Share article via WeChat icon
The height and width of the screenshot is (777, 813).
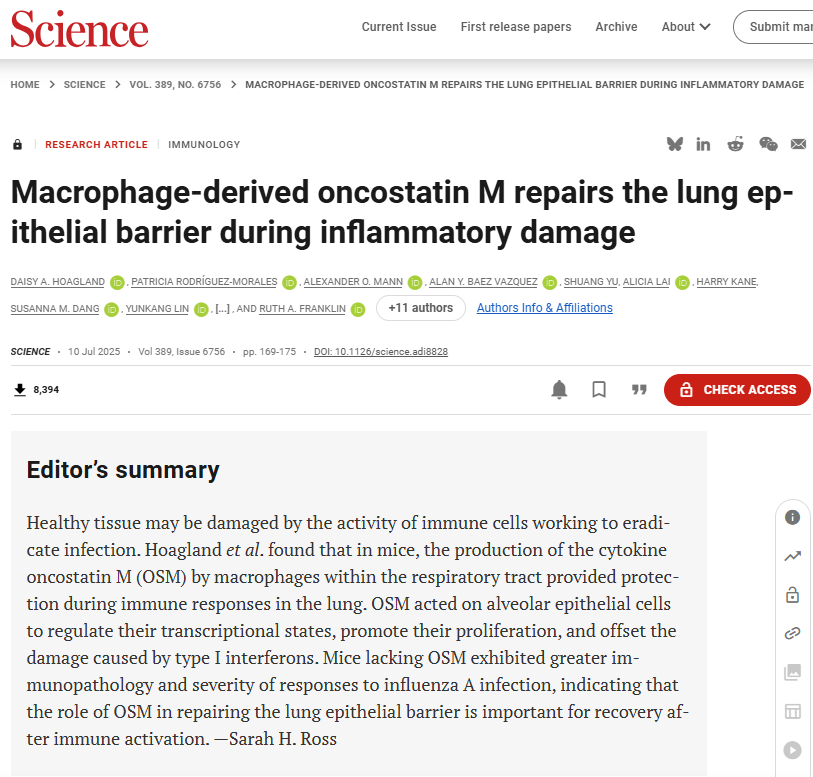[768, 144]
